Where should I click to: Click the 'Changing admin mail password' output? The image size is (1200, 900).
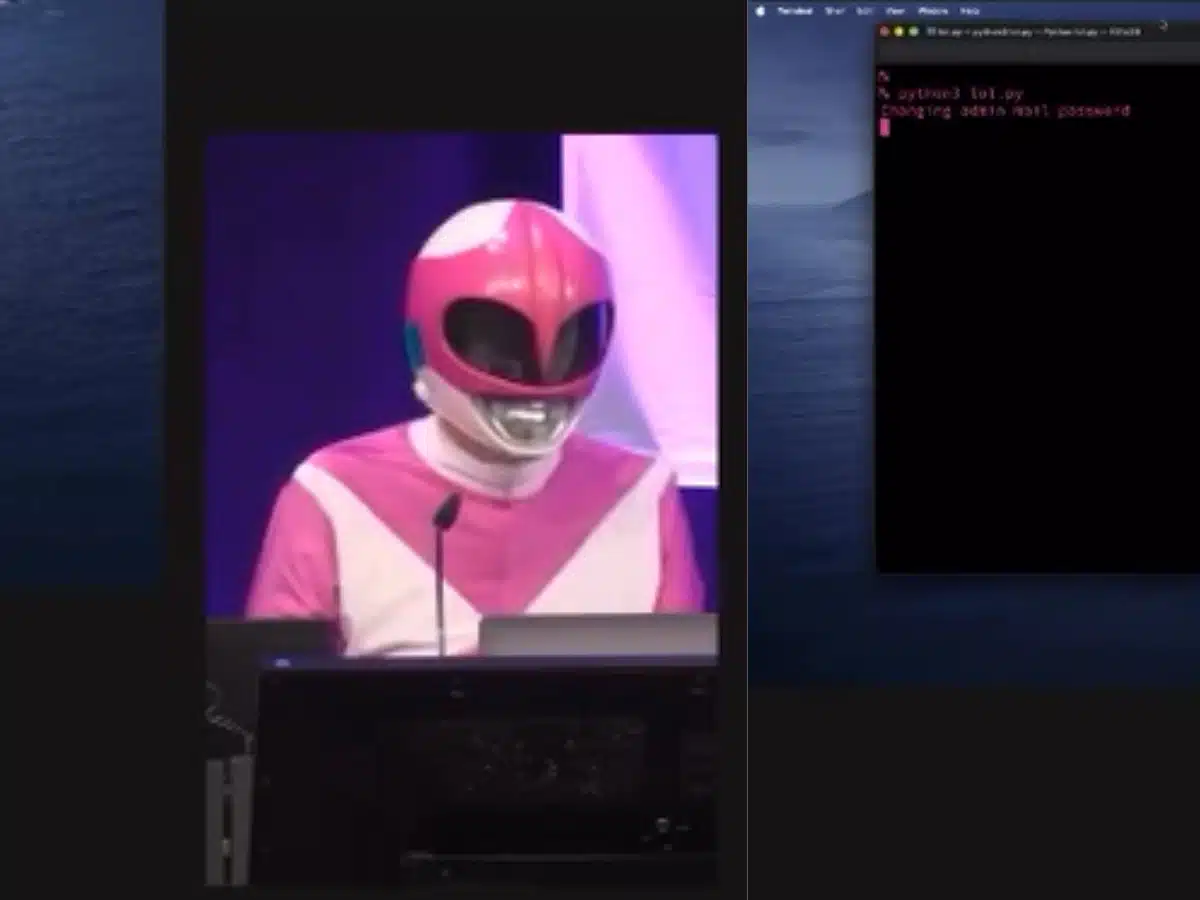pyautogui.click(x=1005, y=111)
